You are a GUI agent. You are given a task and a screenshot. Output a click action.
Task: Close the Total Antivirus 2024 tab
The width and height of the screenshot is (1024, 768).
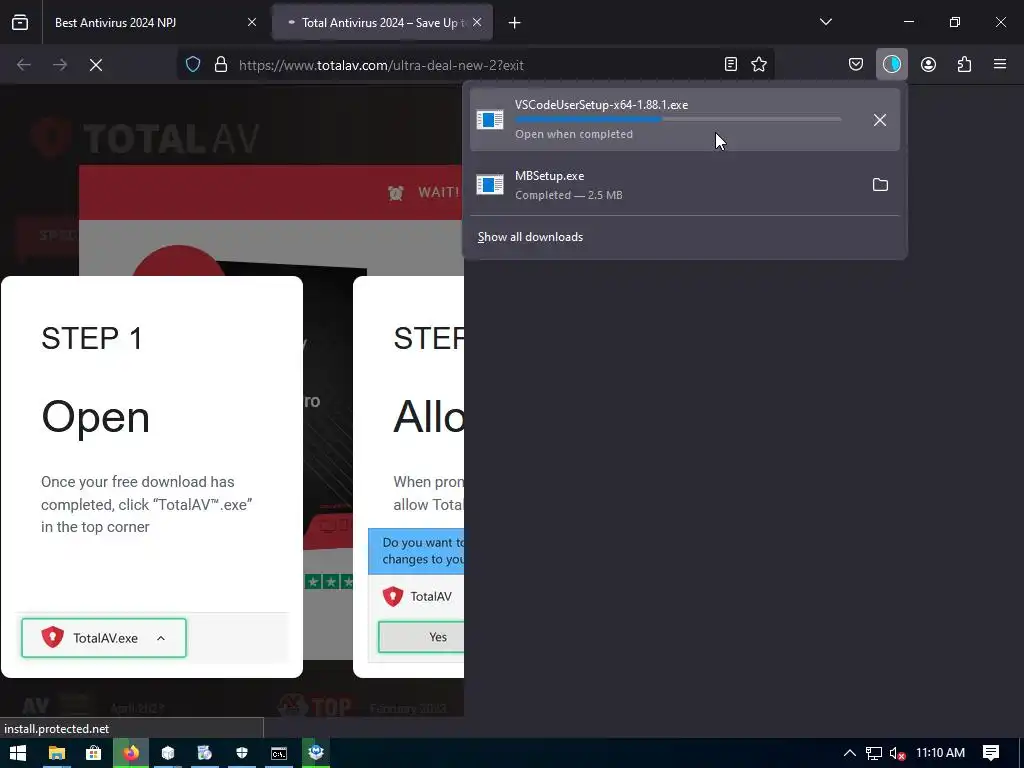pyautogui.click(x=477, y=23)
